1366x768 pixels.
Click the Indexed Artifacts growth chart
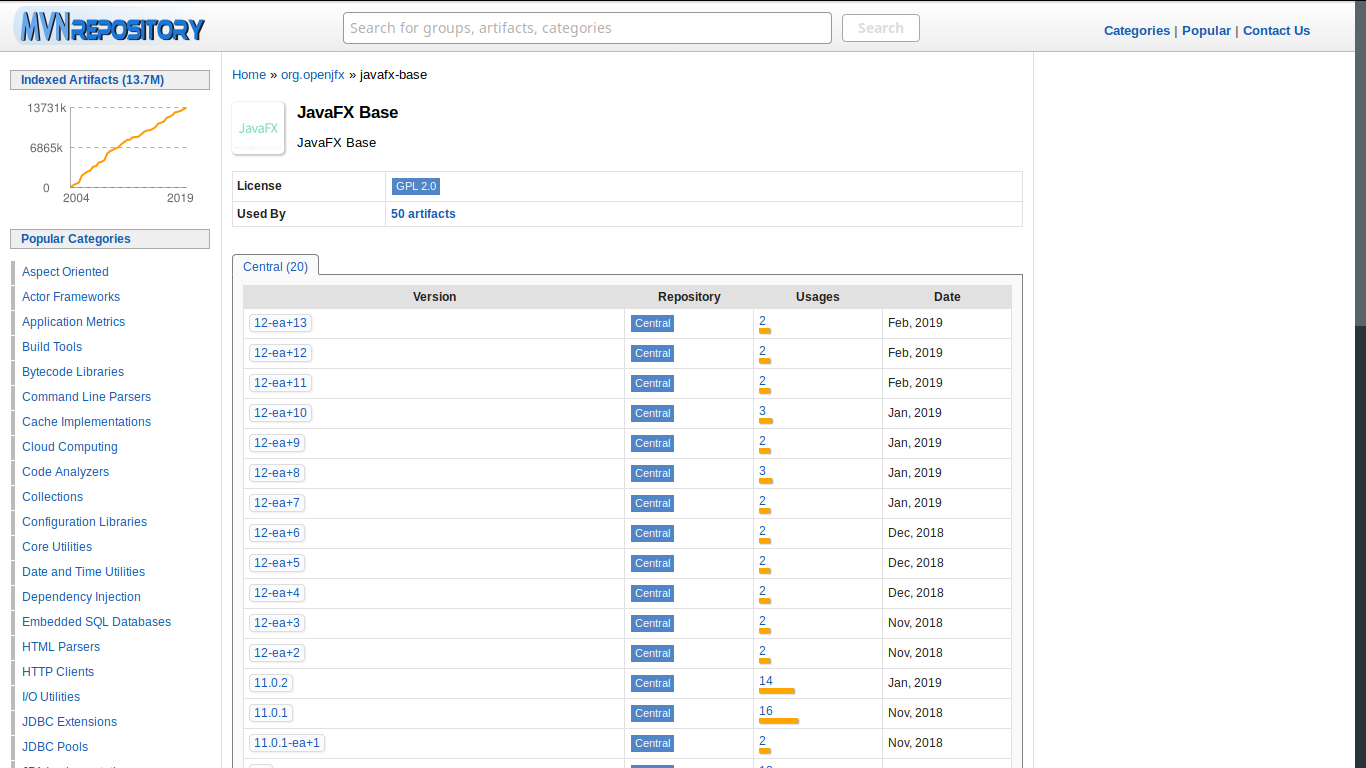click(127, 147)
